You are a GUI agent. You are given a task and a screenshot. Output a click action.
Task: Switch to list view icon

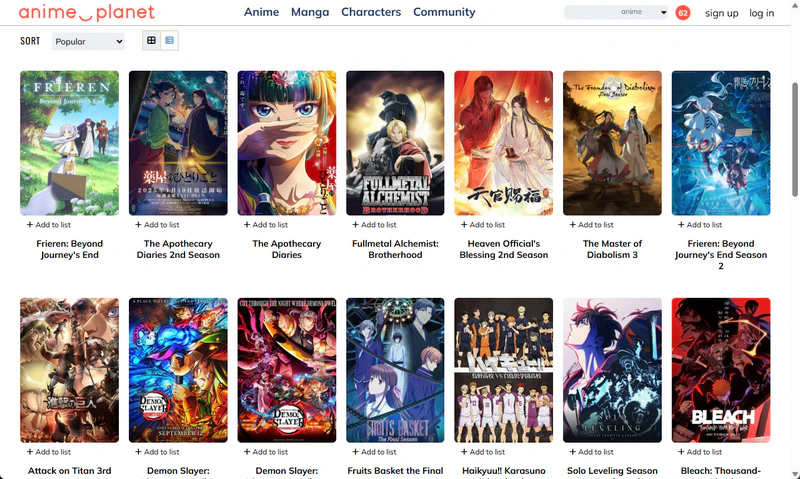click(169, 40)
